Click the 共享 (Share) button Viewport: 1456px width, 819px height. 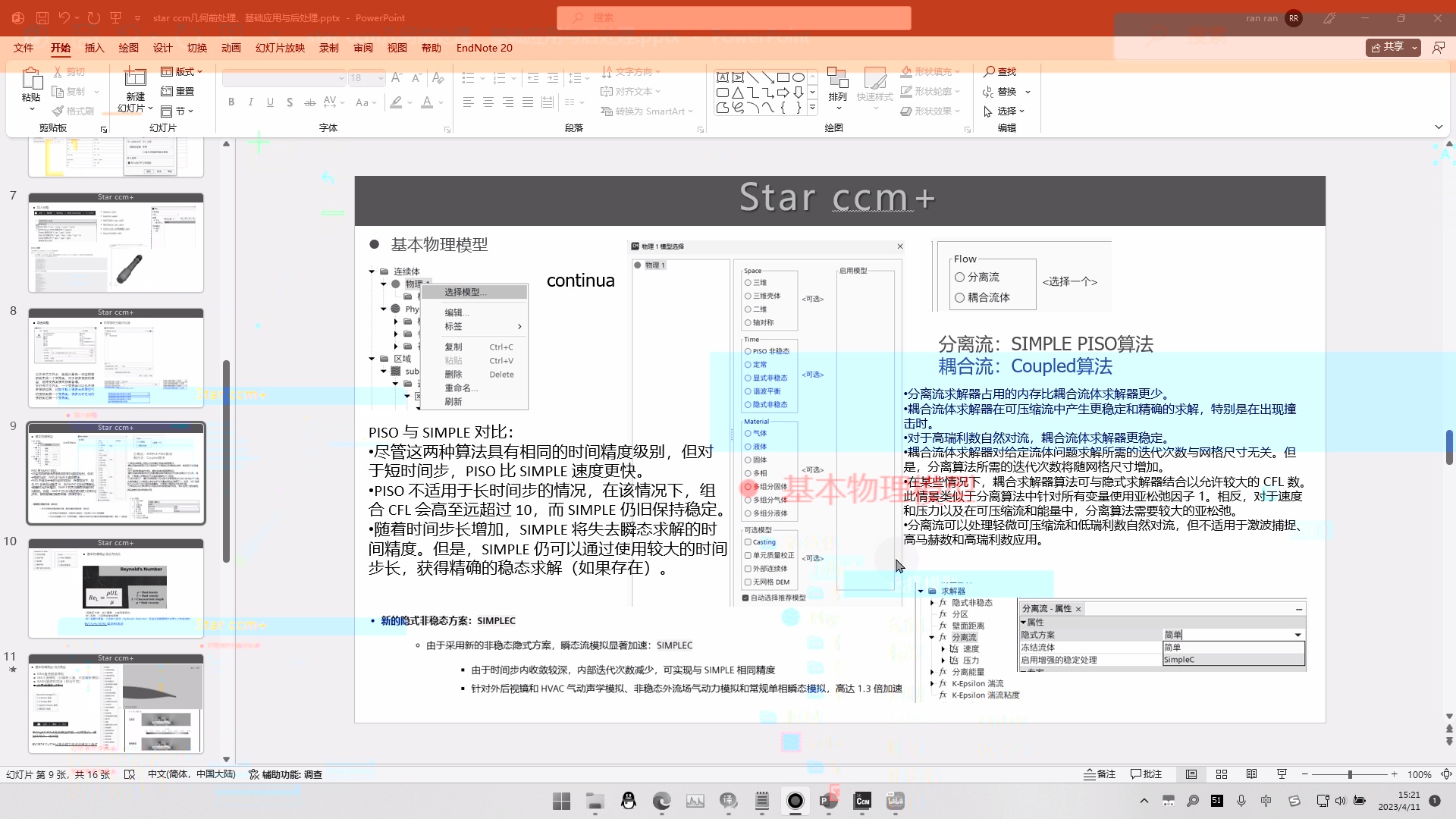point(1394,47)
